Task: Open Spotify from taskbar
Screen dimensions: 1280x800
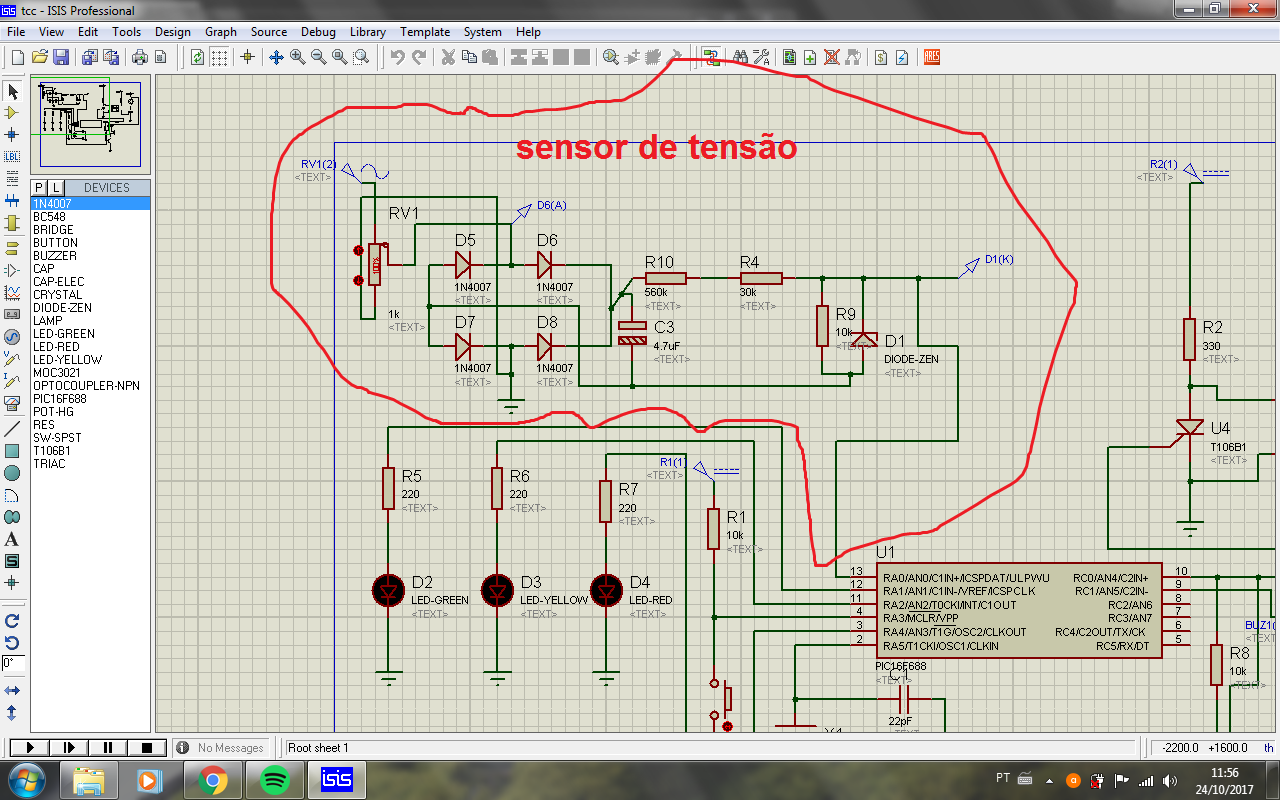Action: tap(274, 780)
